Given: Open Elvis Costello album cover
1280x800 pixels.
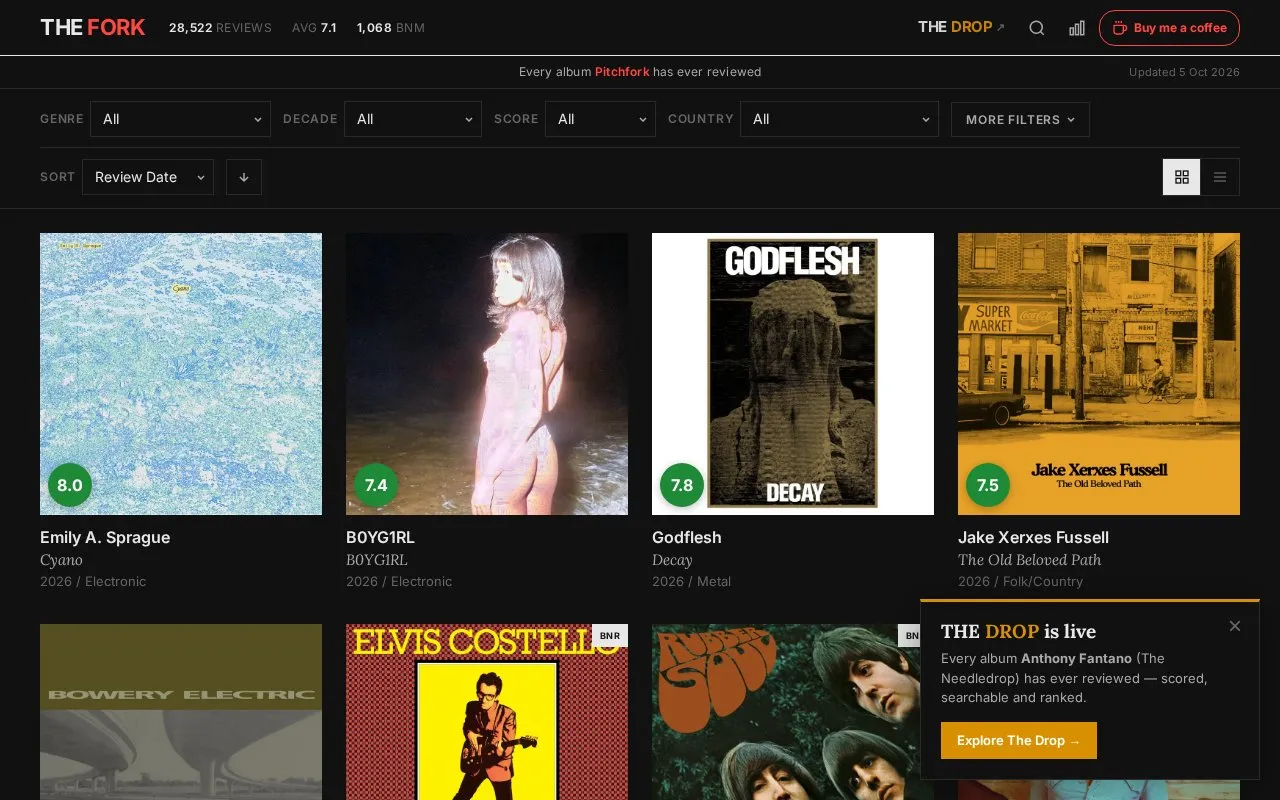Looking at the screenshot, I should pos(487,712).
